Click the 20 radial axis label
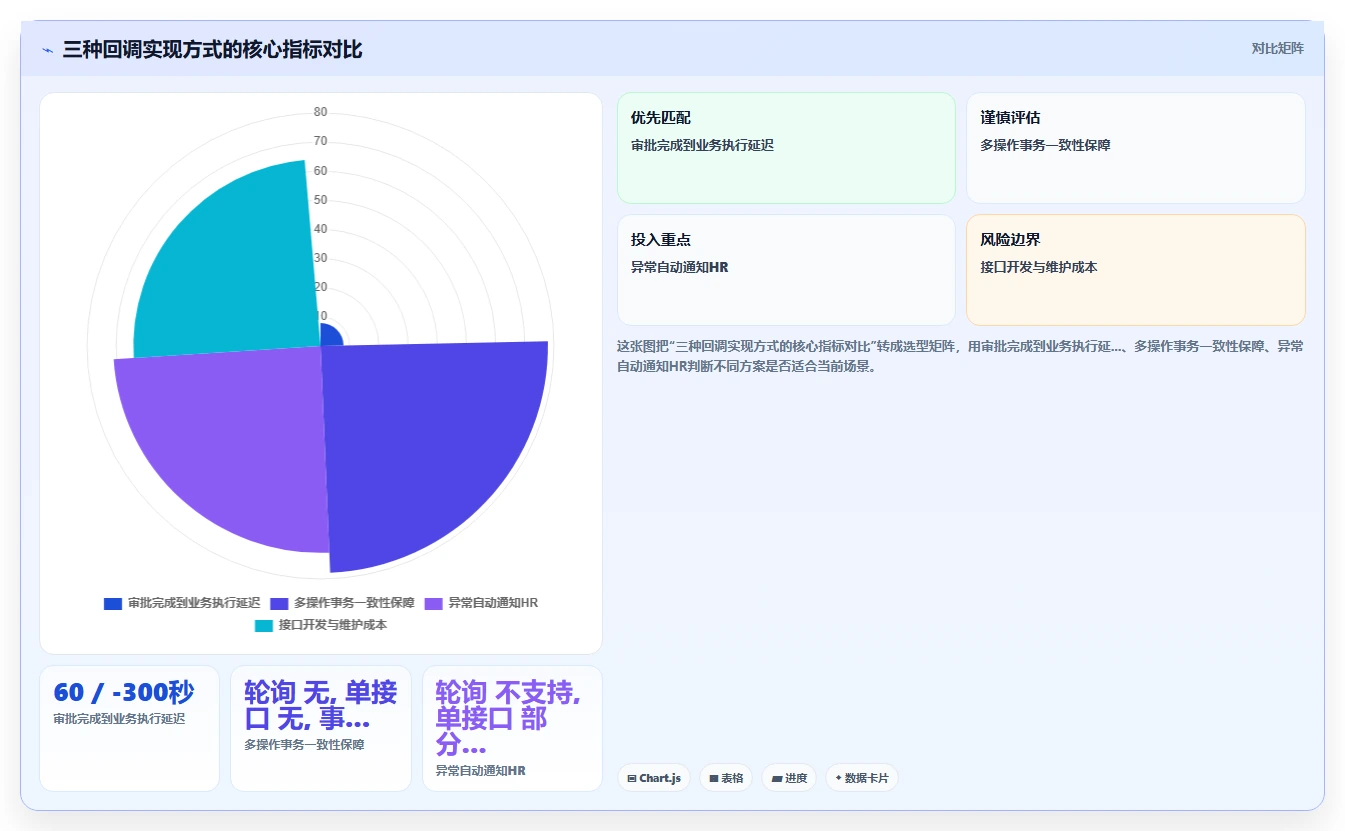 320,287
